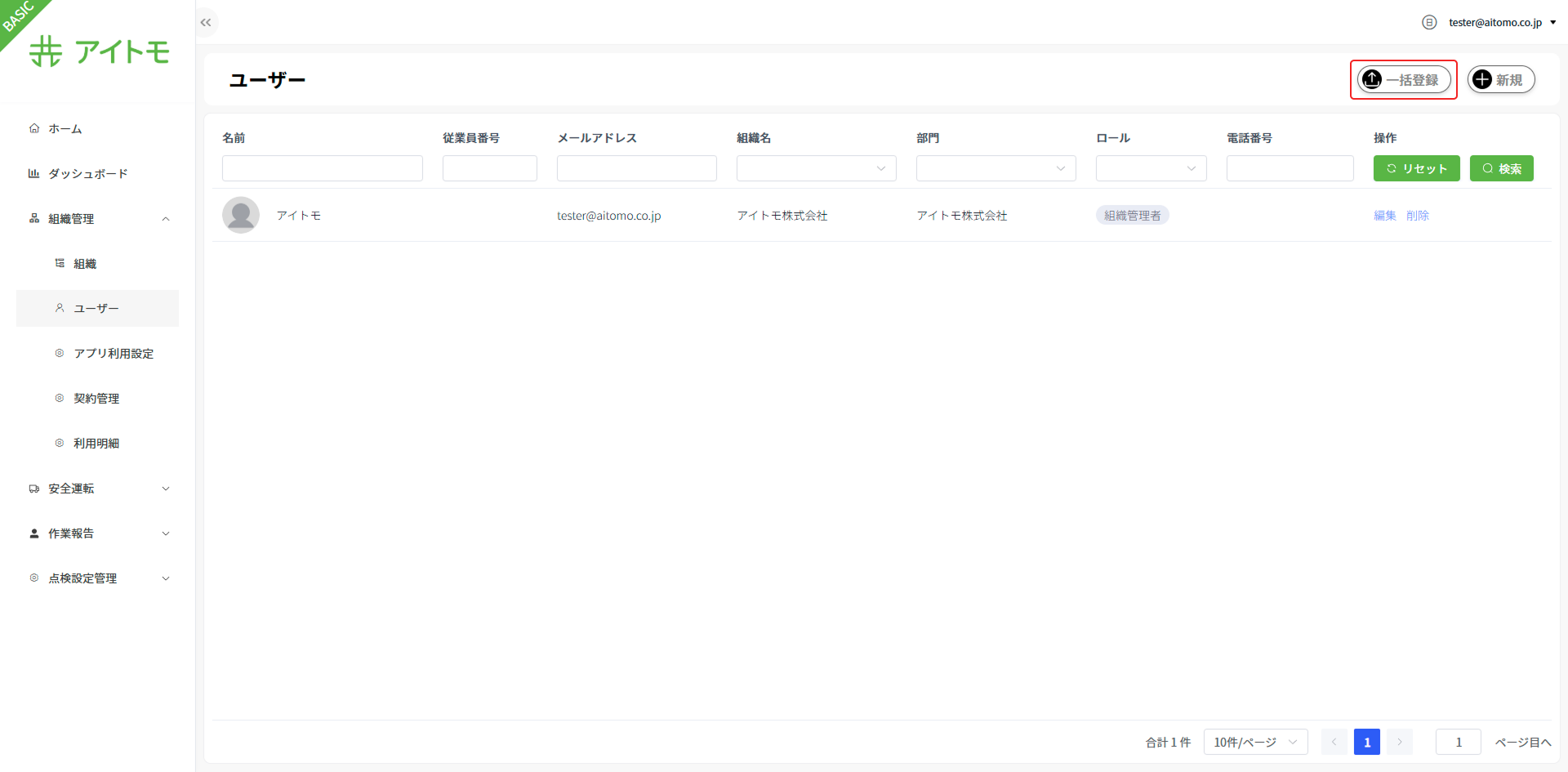Click the 一括登録 bulk upload button

tap(1403, 80)
